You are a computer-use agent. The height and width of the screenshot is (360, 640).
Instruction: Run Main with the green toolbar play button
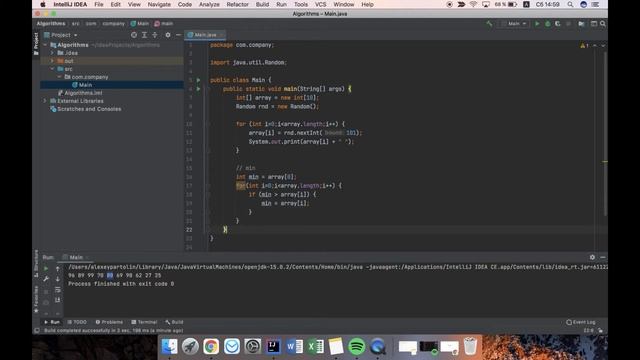537,24
